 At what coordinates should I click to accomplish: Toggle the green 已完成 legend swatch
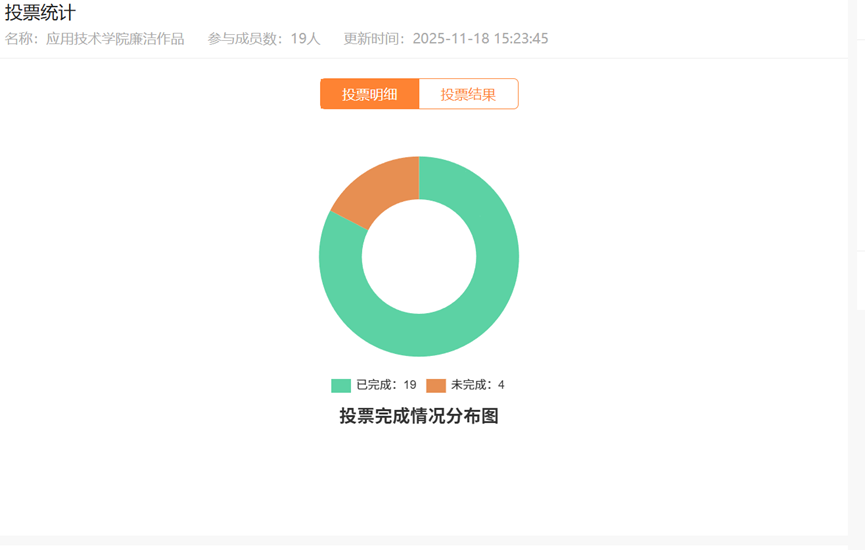point(341,386)
